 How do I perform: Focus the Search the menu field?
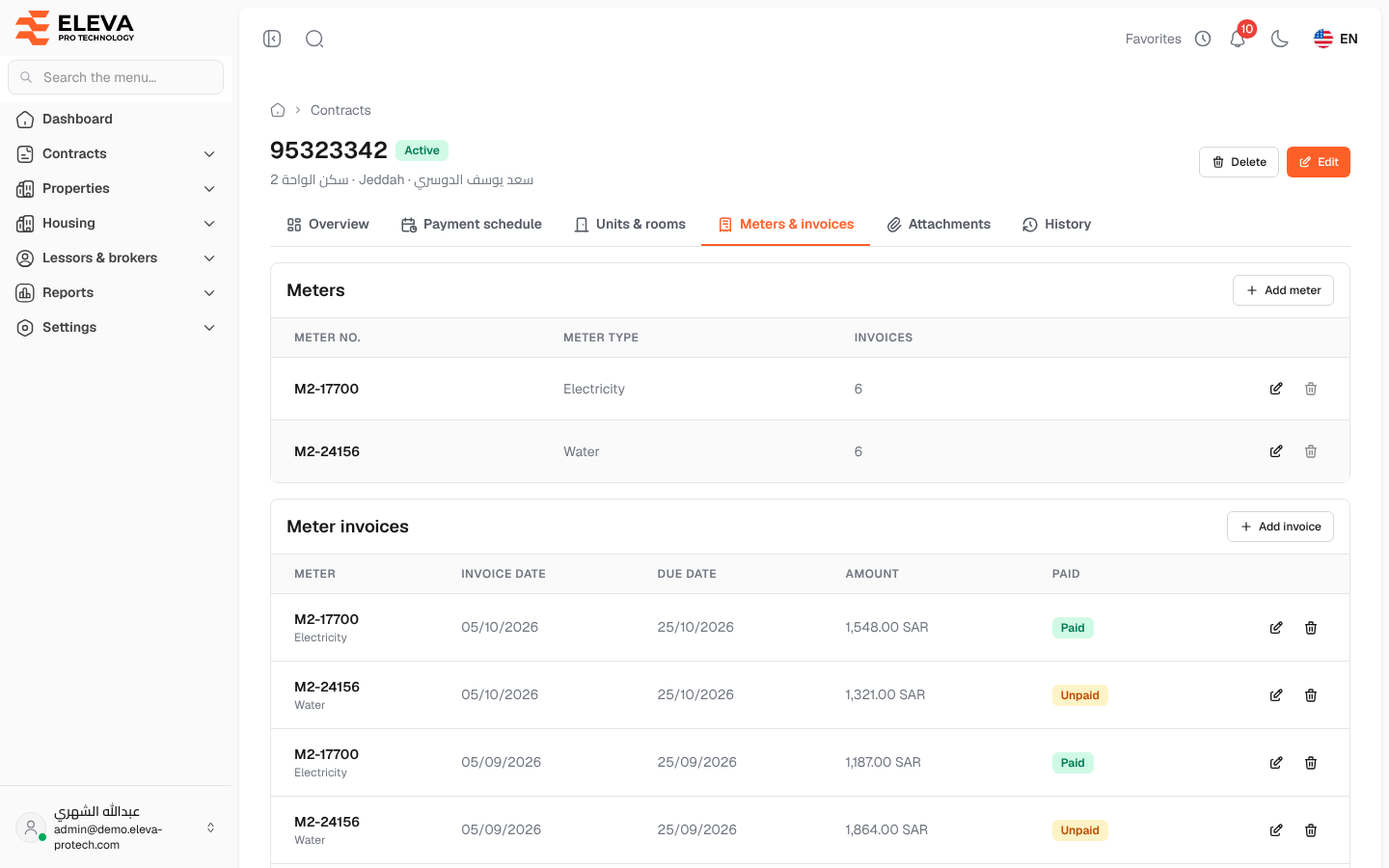click(x=116, y=77)
